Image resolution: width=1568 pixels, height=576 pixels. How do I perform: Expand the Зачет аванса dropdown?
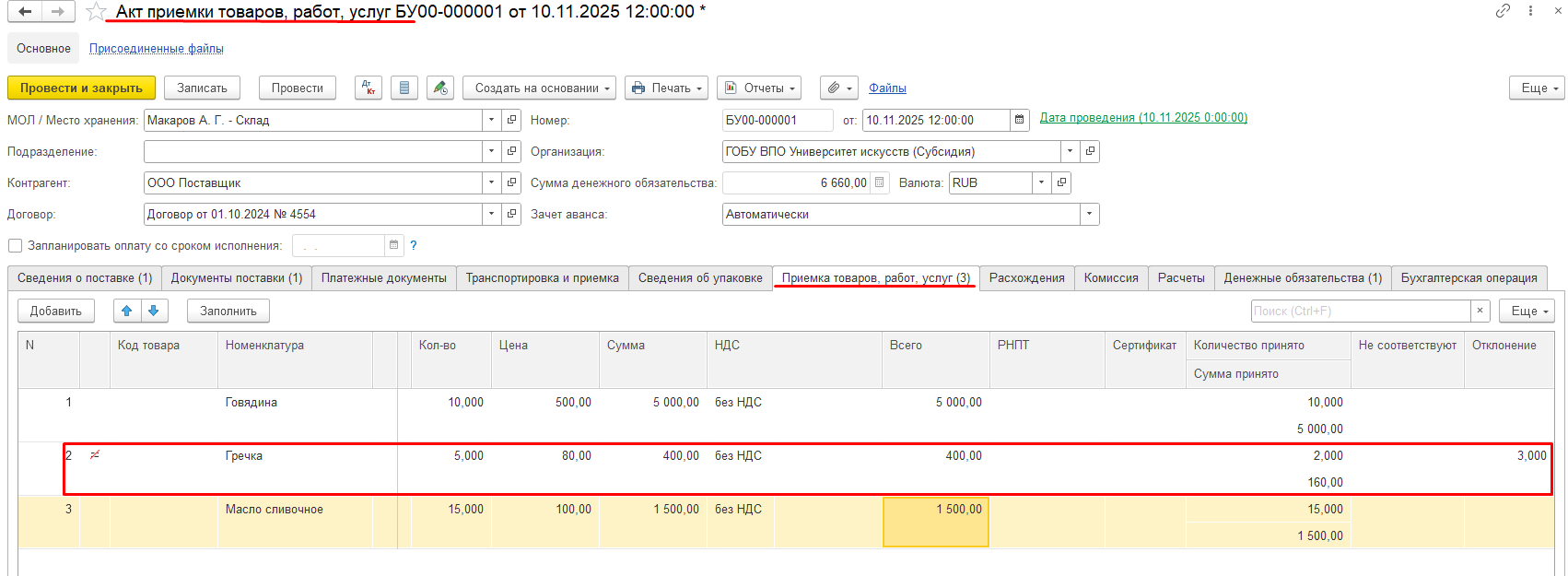pyautogui.click(x=1089, y=214)
